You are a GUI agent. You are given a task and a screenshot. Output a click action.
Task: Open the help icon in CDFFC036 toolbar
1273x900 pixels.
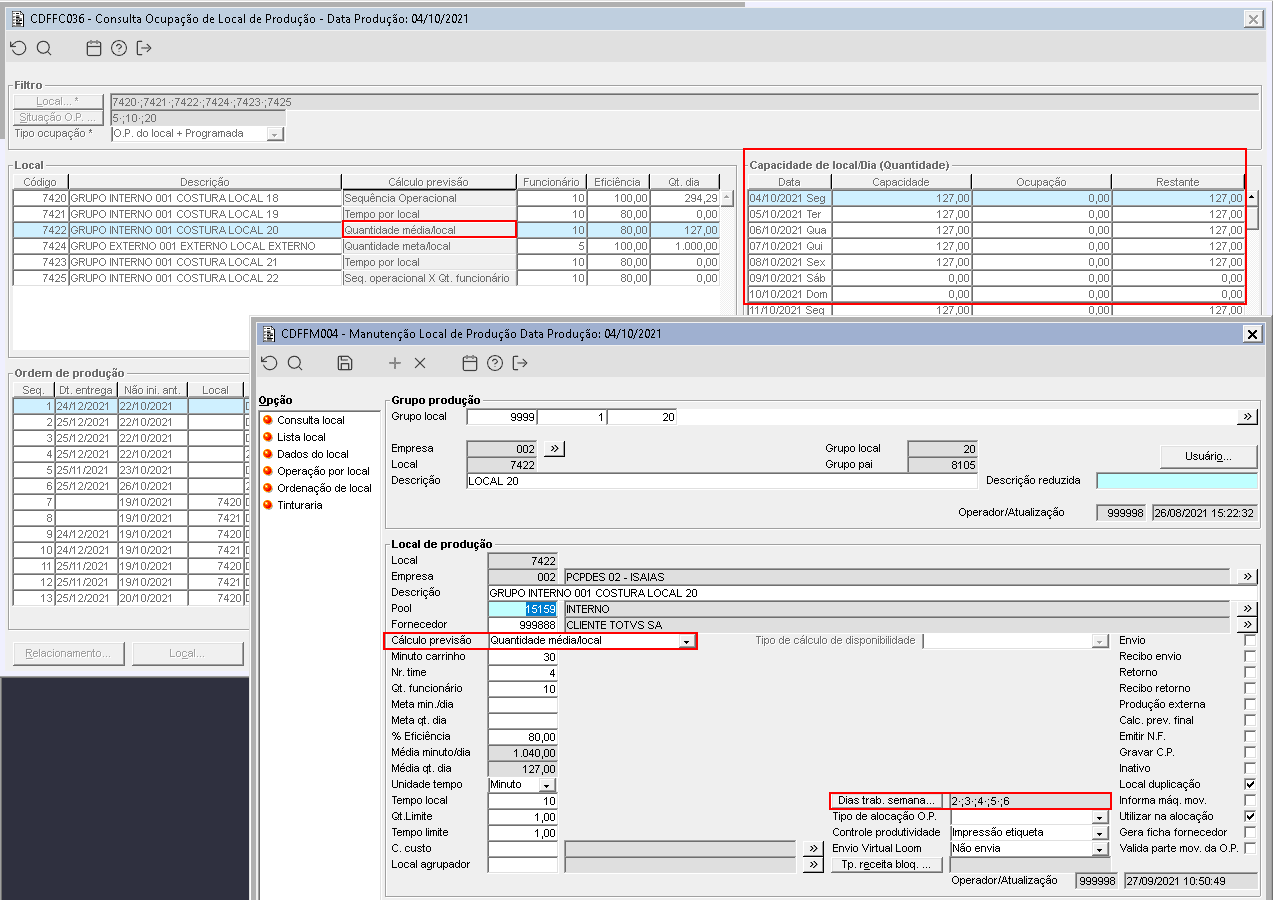119,48
